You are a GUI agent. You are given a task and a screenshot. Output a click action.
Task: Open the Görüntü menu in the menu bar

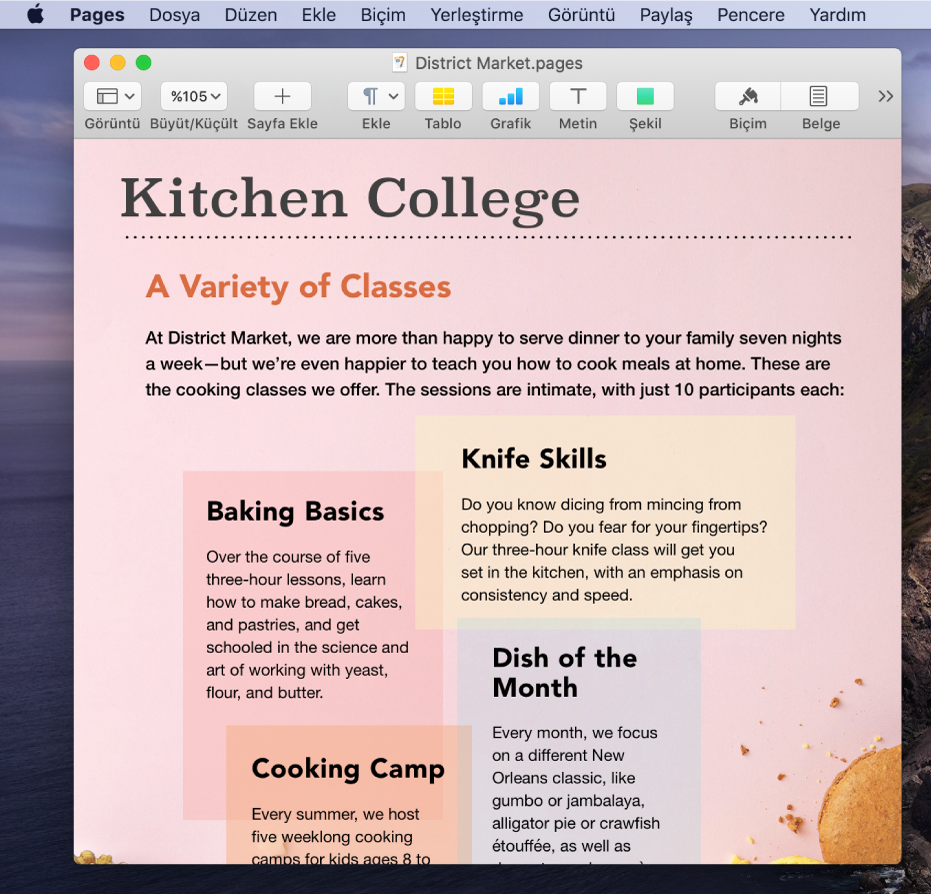[x=581, y=14]
